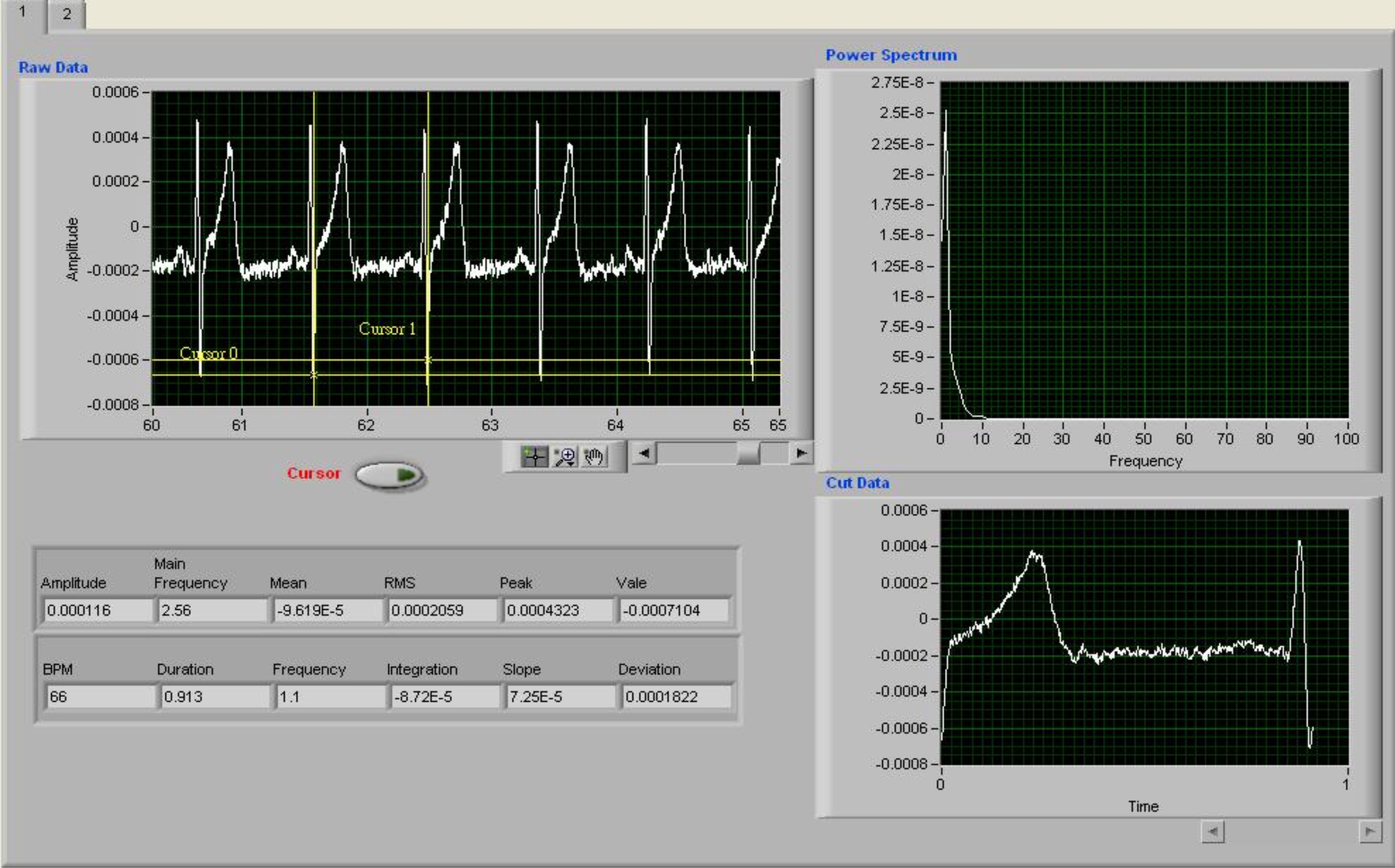Click the -0.0008 label on Raw Data y-axis

(x=113, y=405)
